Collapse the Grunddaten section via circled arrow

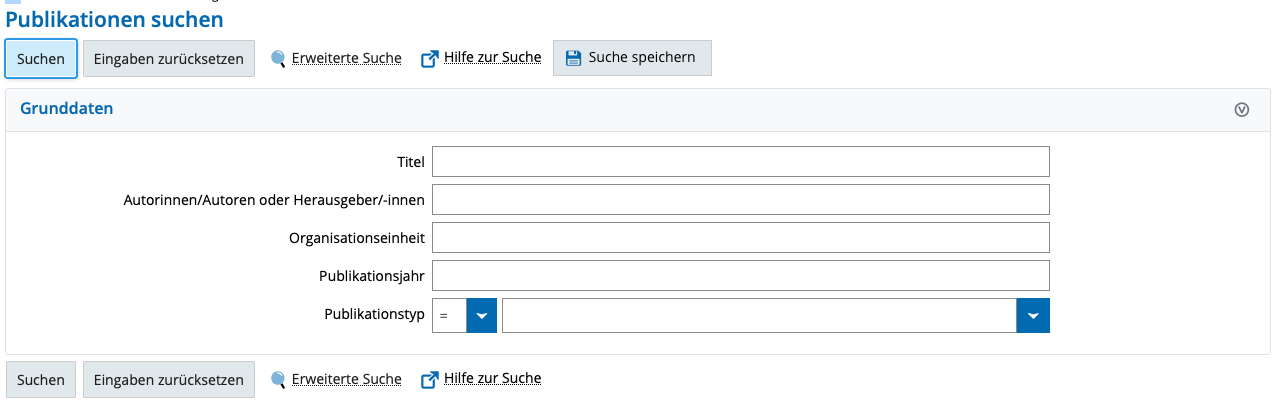pos(1242,109)
